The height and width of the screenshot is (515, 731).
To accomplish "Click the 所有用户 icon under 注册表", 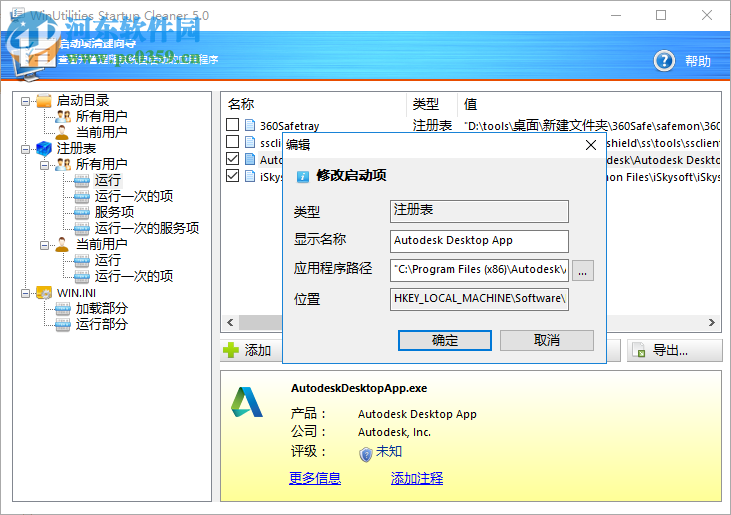I will (x=63, y=164).
